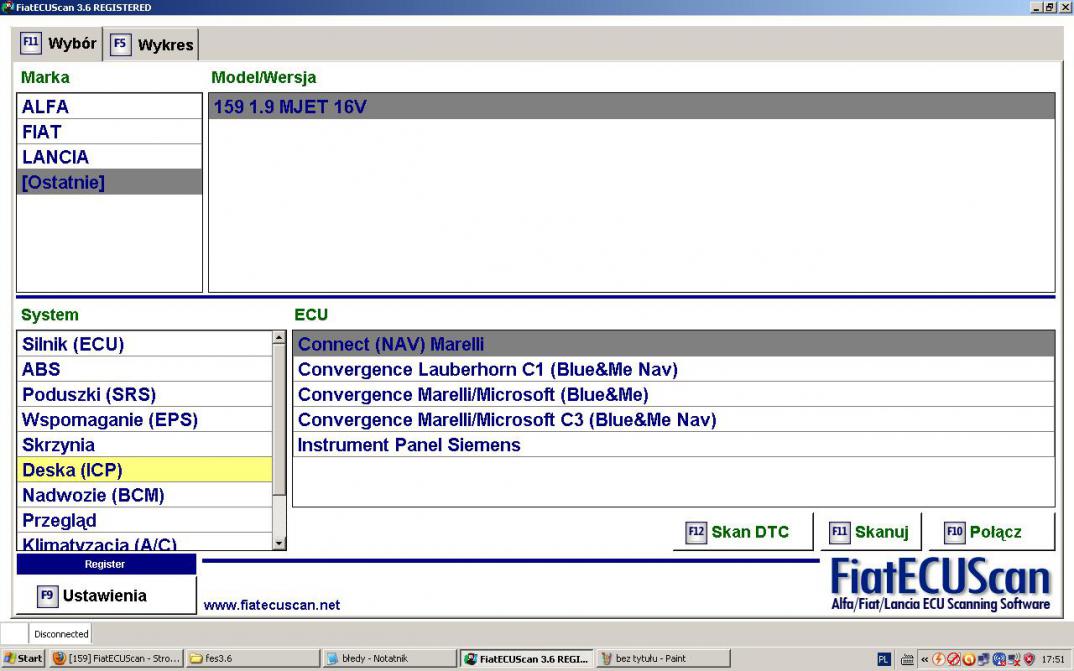Click the F11 key icon on Skanuj
This screenshot has height=671, width=1074.
tap(840, 532)
